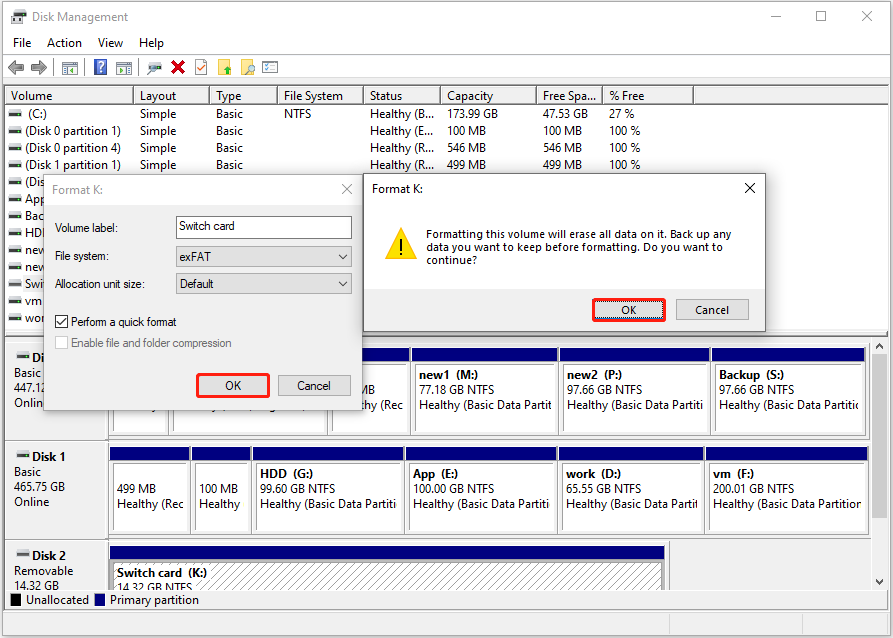Click the Forward navigation arrow icon
893x638 pixels.
pyautogui.click(x=38, y=67)
